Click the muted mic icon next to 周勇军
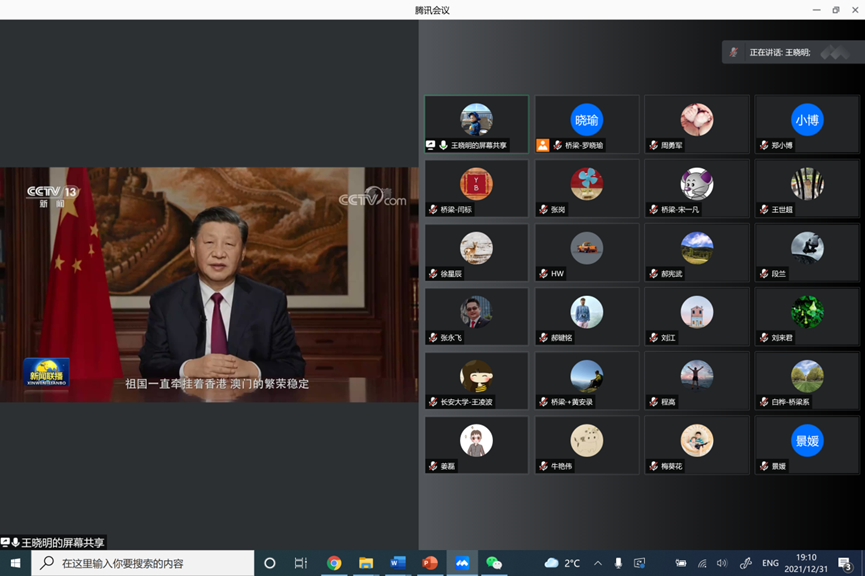This screenshot has width=865, height=576. [653, 145]
